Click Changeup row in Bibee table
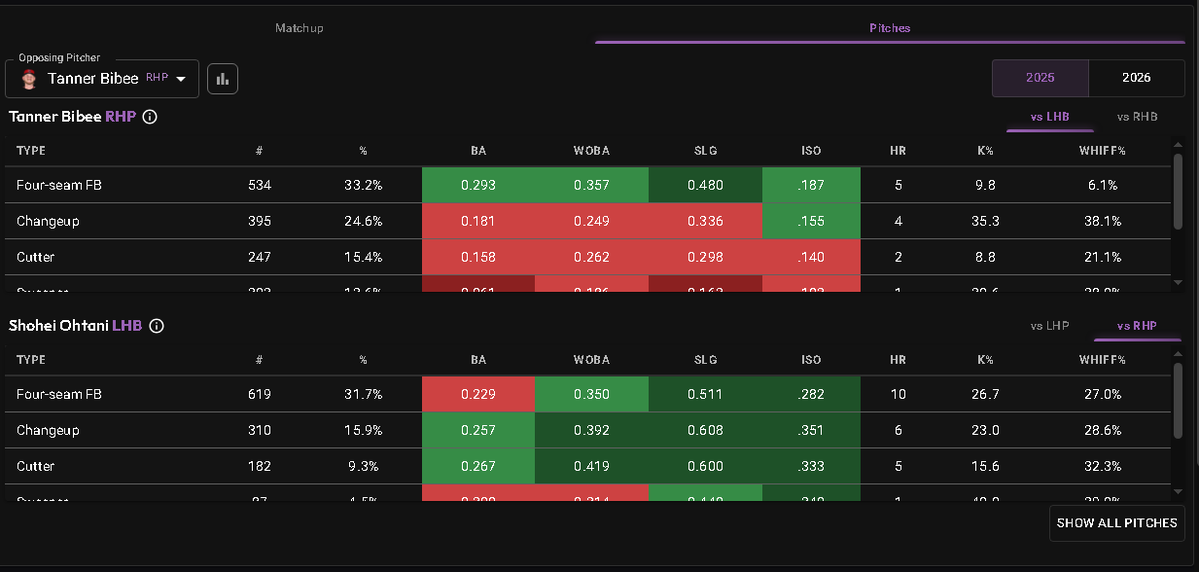The image size is (1199, 572). coord(588,221)
